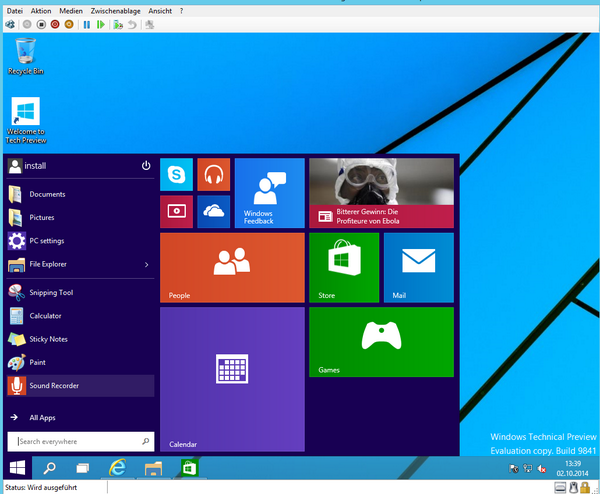Open the Ebola news tile
The width and height of the screenshot is (600, 494).
pyautogui.click(x=382, y=193)
